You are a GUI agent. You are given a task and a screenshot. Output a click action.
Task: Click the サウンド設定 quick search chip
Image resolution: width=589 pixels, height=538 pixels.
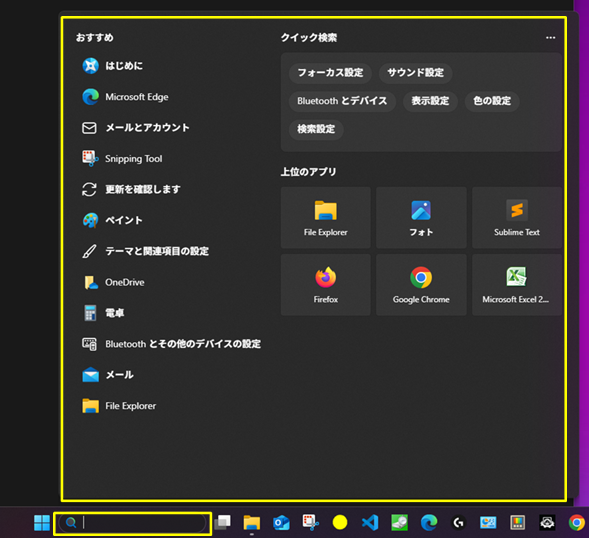pyautogui.click(x=415, y=73)
